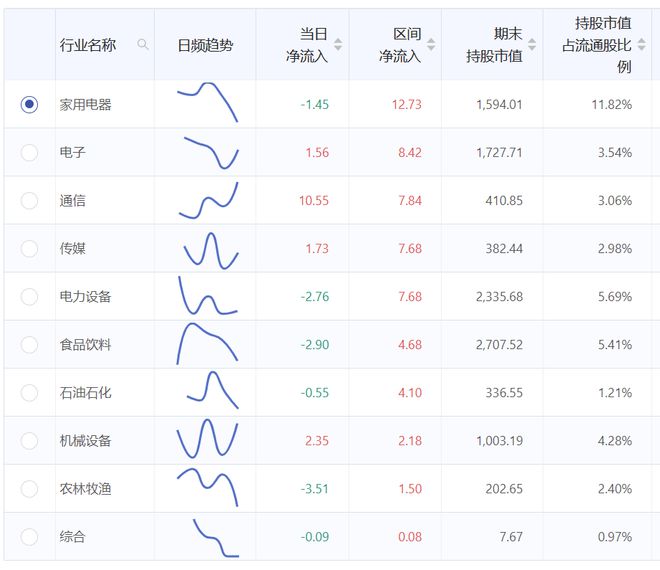This screenshot has height=570, width=660.
Task: Sort by 区间净流入 column arrows
Action: point(431,44)
